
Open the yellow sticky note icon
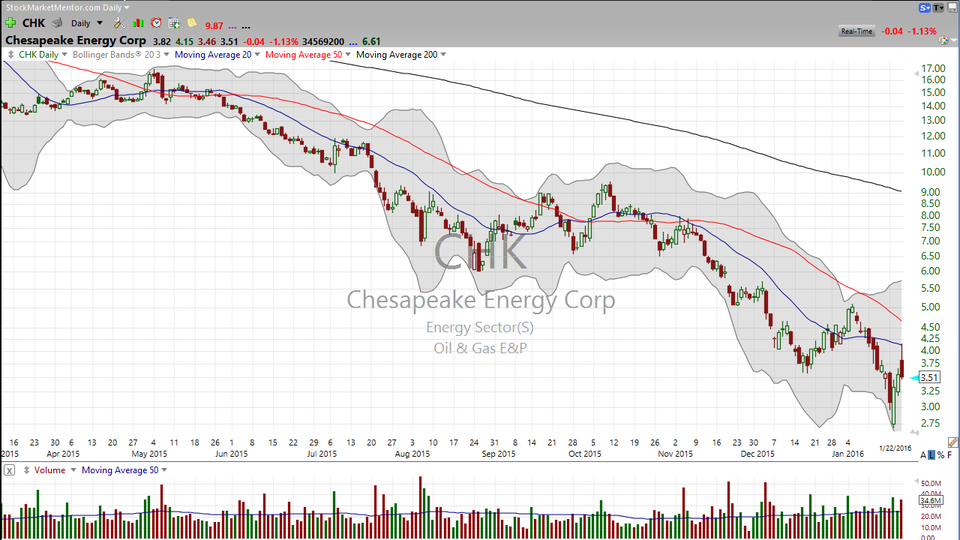192,23
